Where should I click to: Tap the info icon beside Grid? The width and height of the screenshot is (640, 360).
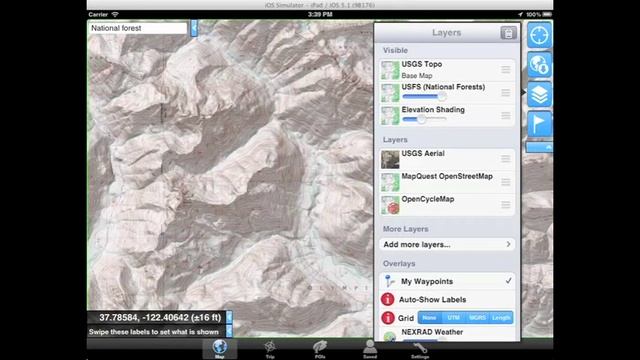[387, 318]
